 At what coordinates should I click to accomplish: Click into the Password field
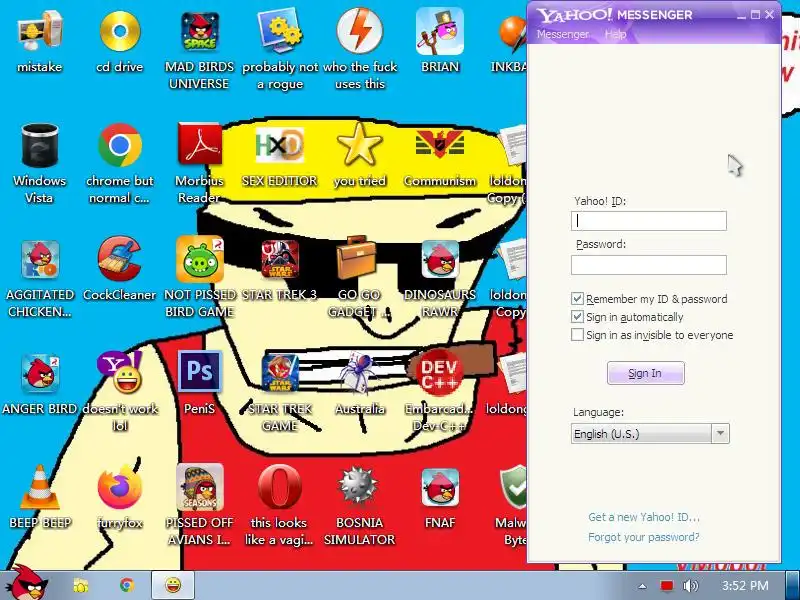649,265
